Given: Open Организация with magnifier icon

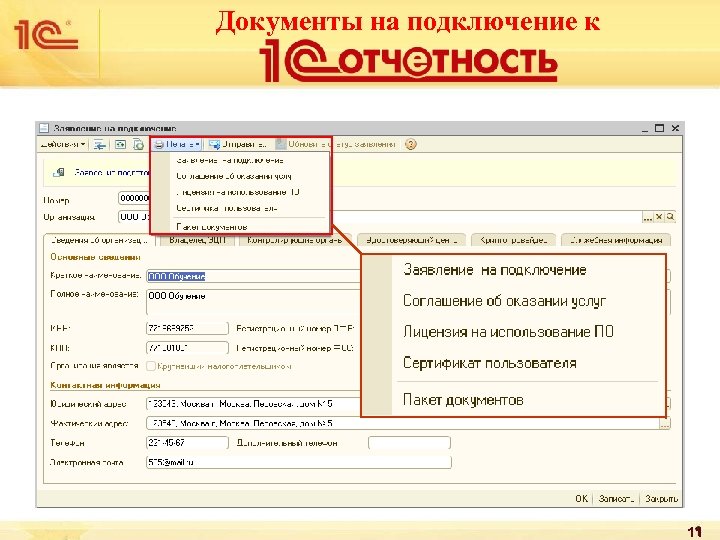Looking at the screenshot, I should pos(670,217).
